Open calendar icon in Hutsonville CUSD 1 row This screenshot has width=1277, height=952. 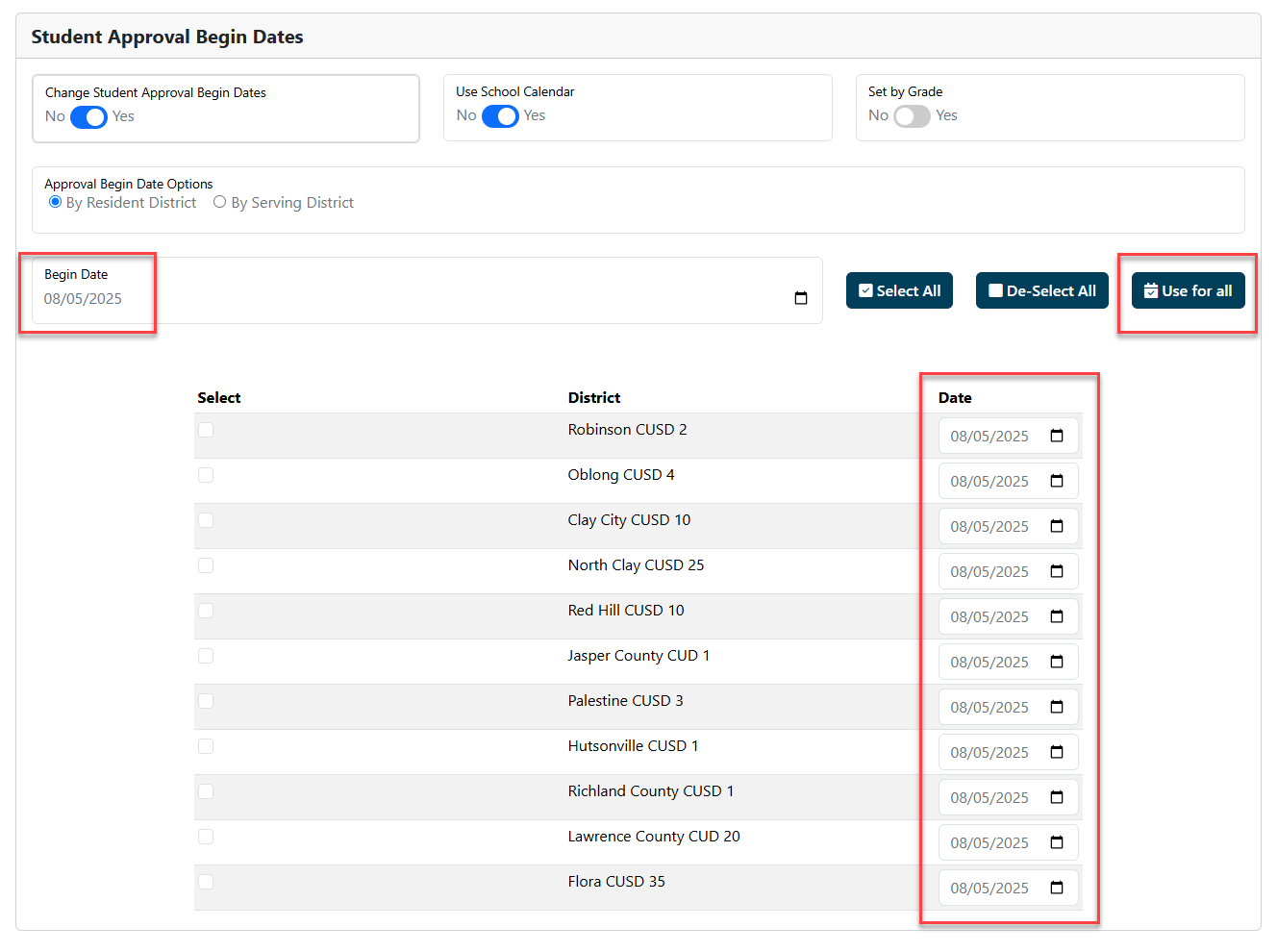[x=1057, y=752]
